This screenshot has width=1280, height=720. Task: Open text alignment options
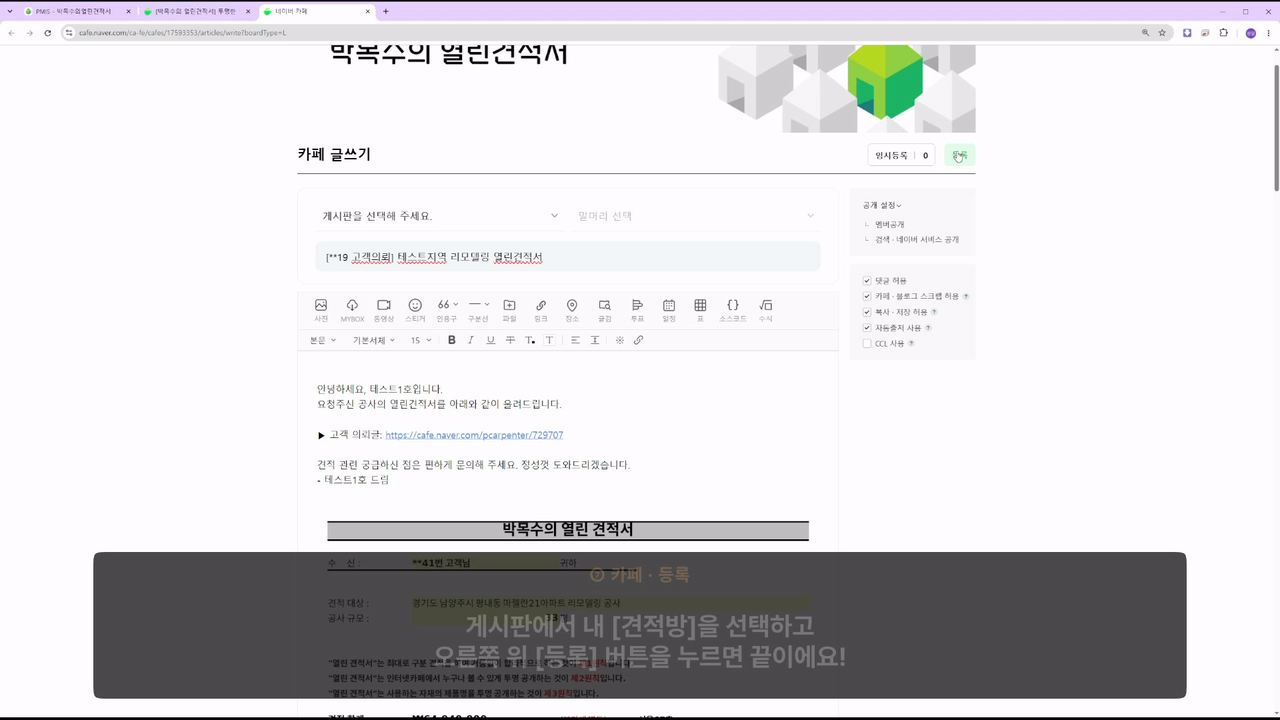tap(575, 340)
